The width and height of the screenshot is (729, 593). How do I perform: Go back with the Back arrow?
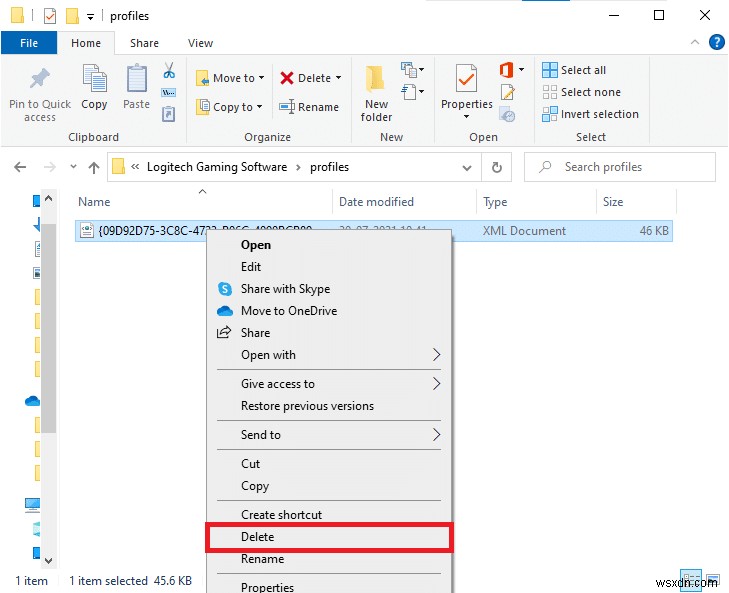[x=20, y=167]
